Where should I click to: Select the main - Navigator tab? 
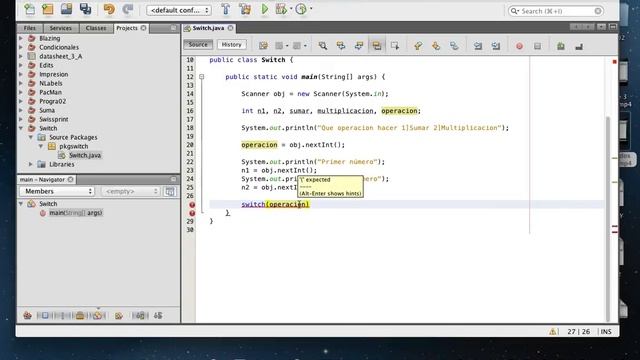click(42, 179)
